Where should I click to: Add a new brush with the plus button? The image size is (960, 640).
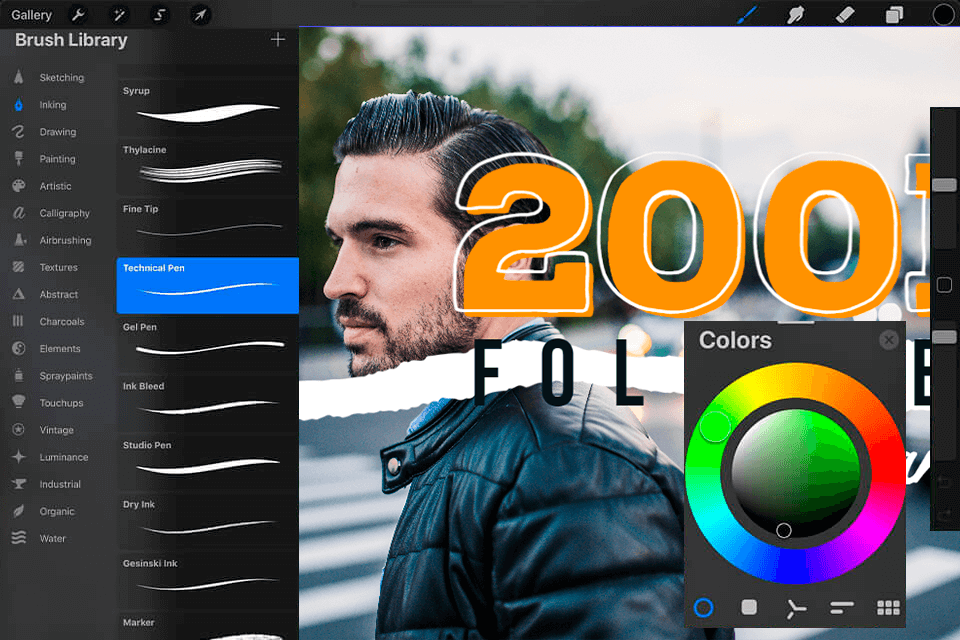pyautogui.click(x=277, y=40)
